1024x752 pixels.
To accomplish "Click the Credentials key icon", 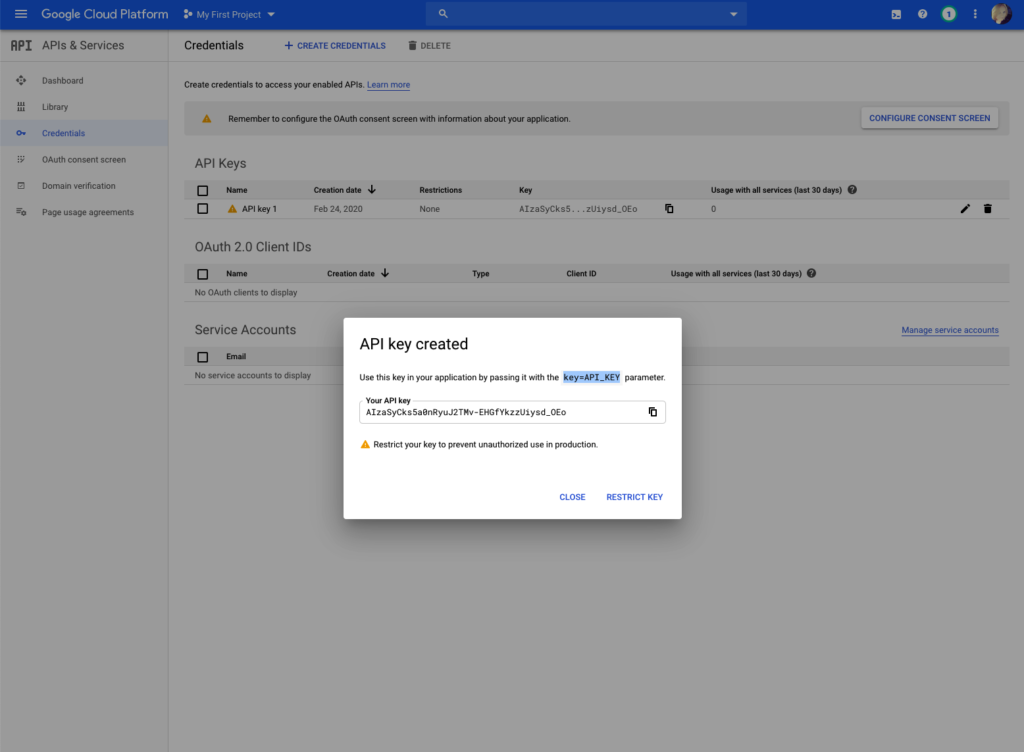I will pyautogui.click(x=21, y=133).
